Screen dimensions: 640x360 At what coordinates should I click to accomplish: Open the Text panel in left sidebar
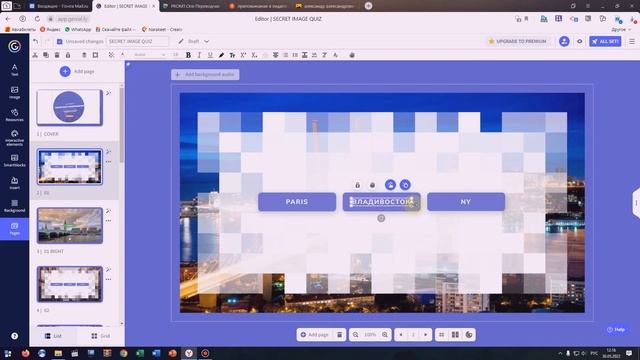(x=14, y=70)
